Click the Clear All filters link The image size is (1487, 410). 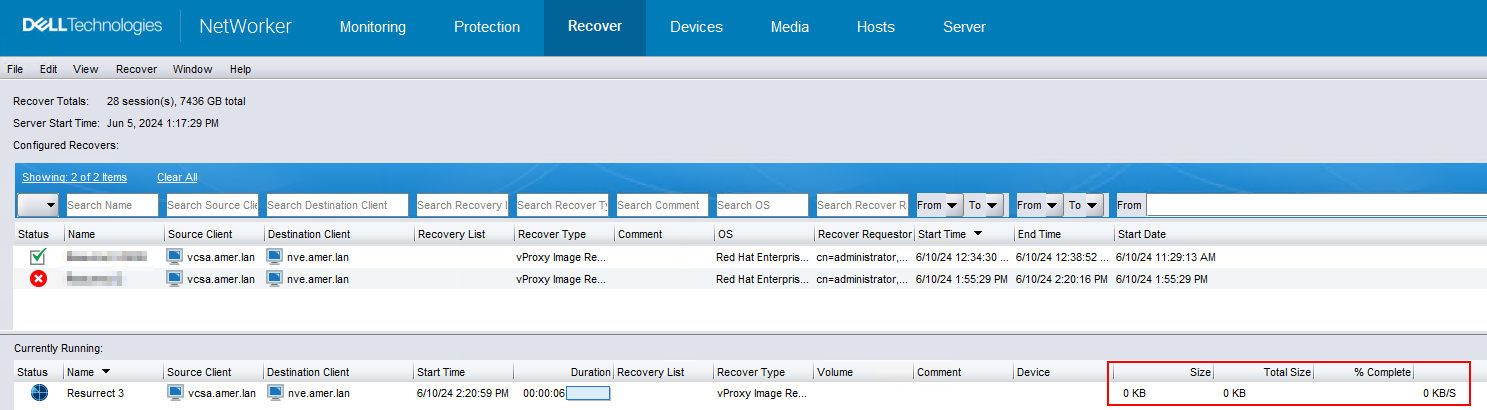pyautogui.click(x=177, y=177)
